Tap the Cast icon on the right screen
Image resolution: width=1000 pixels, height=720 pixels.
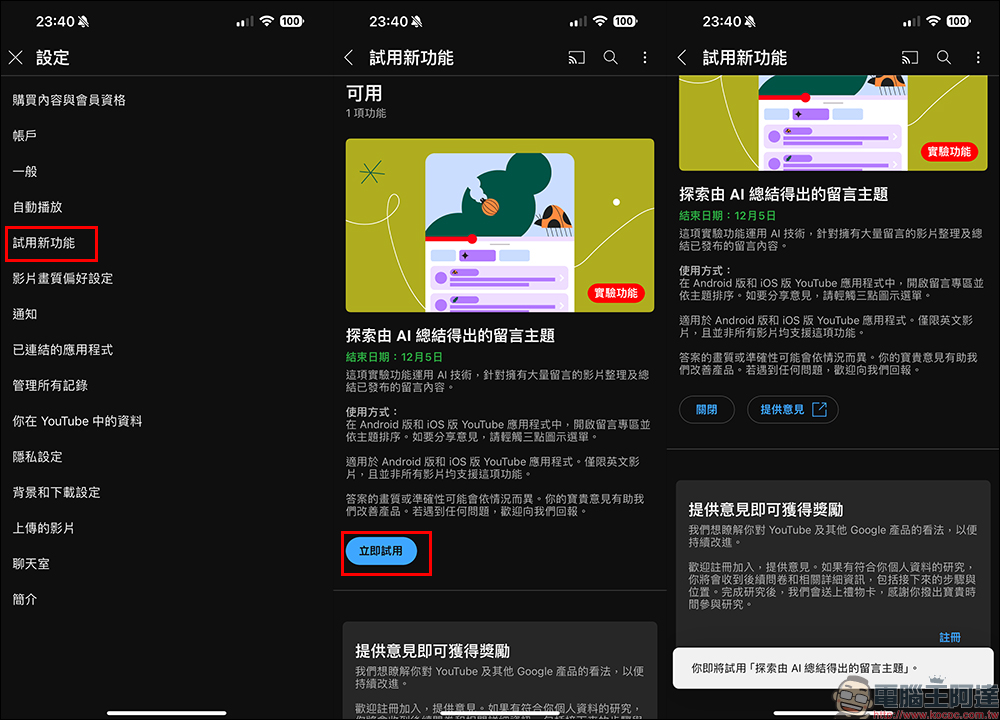click(909, 58)
